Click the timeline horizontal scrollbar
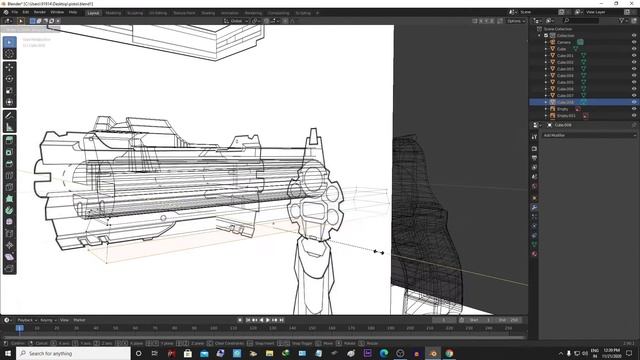The height and width of the screenshot is (360, 640). click(x=264, y=338)
